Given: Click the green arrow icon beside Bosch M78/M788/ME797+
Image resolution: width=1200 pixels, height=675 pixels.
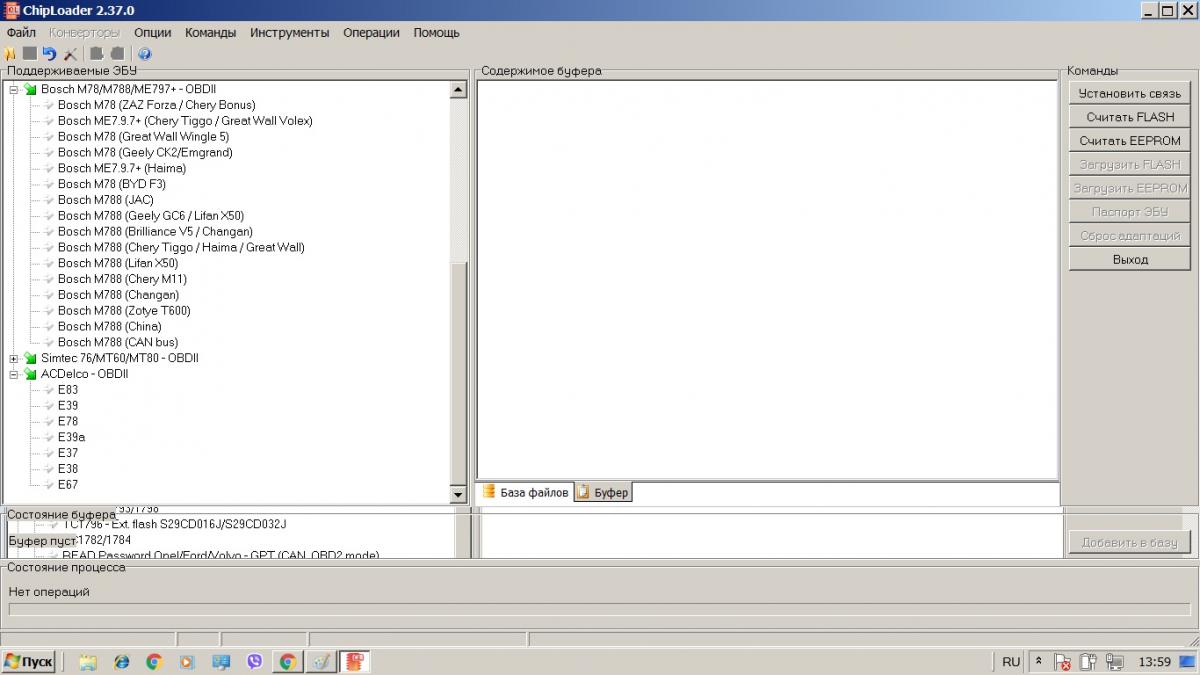Looking at the screenshot, I should point(30,89).
